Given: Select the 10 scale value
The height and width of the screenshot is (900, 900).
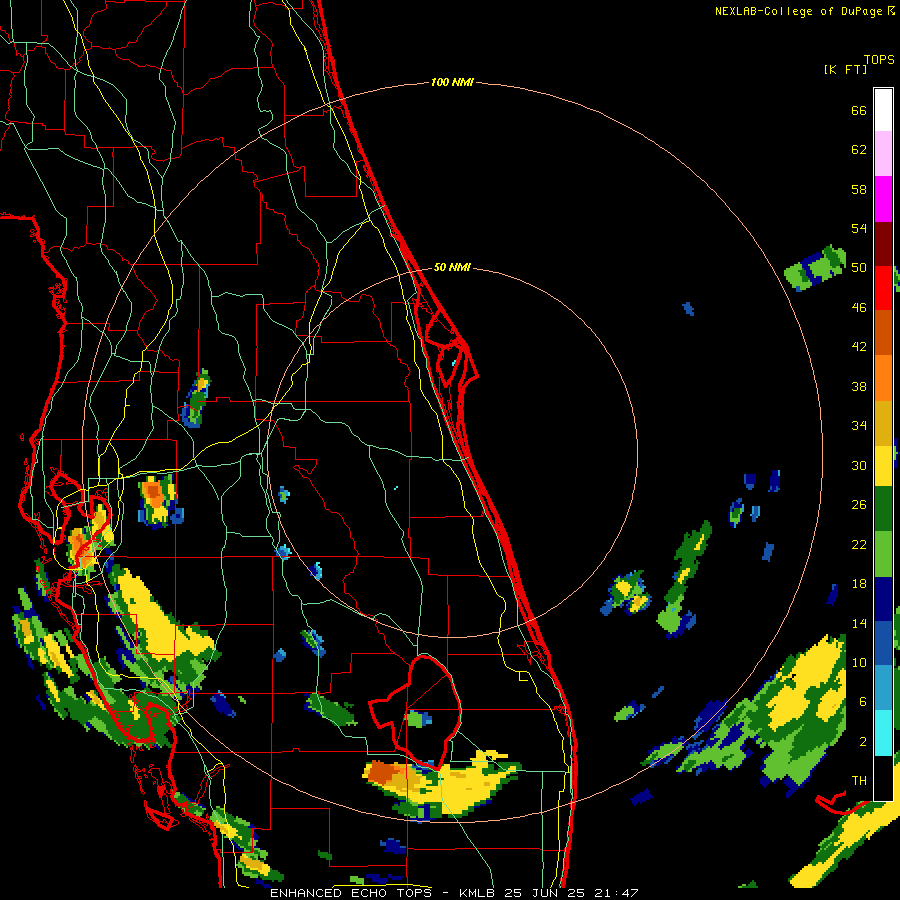Looking at the screenshot, I should (859, 662).
